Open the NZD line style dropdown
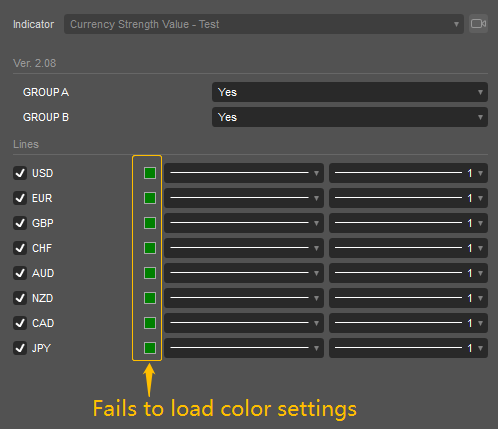498x429 pixels. point(244,298)
